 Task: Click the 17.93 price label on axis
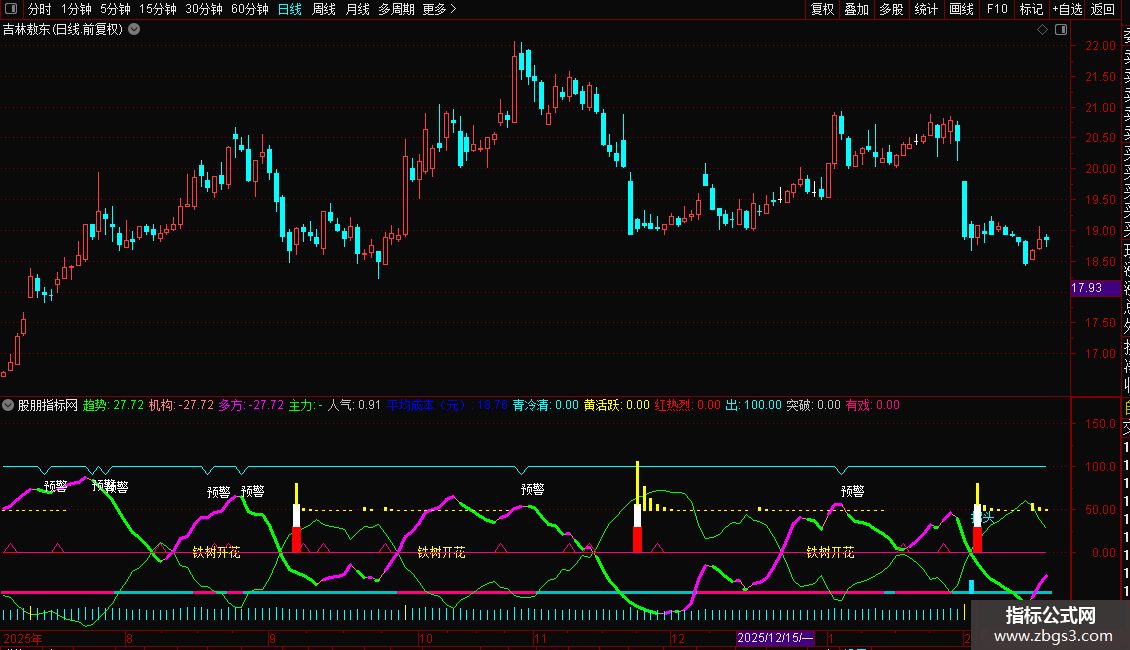pyautogui.click(x=1086, y=288)
